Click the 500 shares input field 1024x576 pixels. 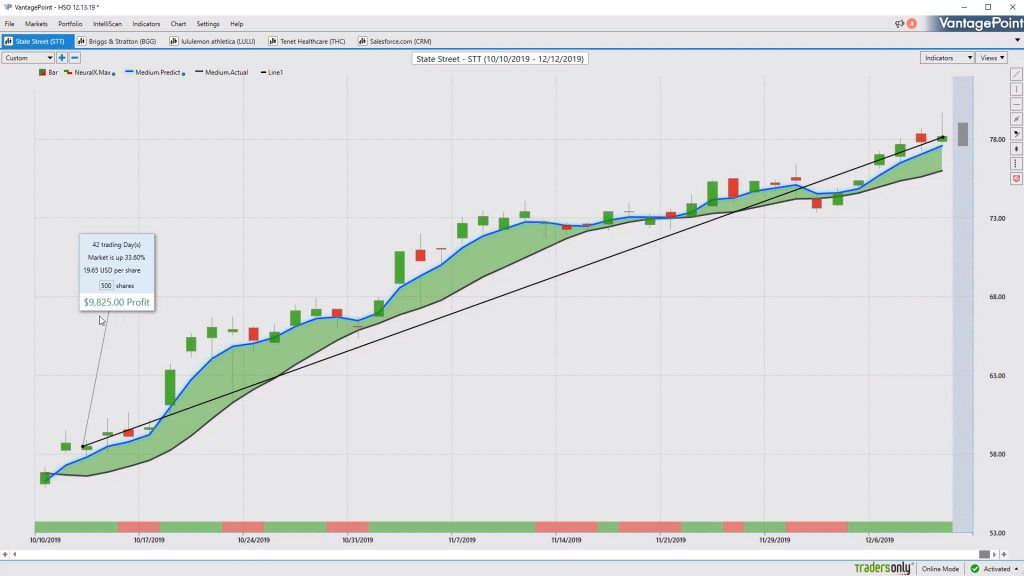click(106, 285)
